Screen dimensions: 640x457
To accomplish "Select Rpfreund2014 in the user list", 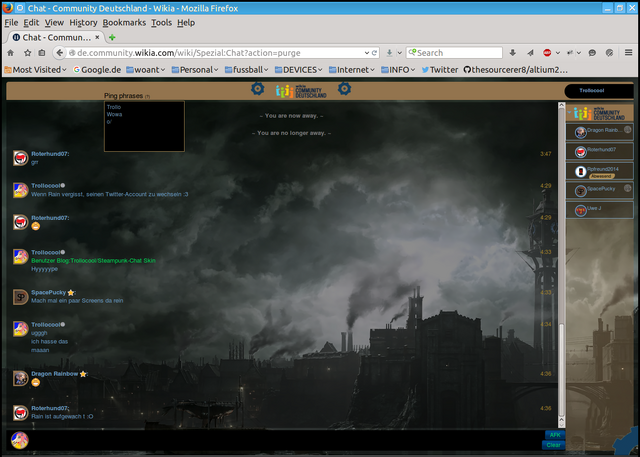I will click(599, 171).
